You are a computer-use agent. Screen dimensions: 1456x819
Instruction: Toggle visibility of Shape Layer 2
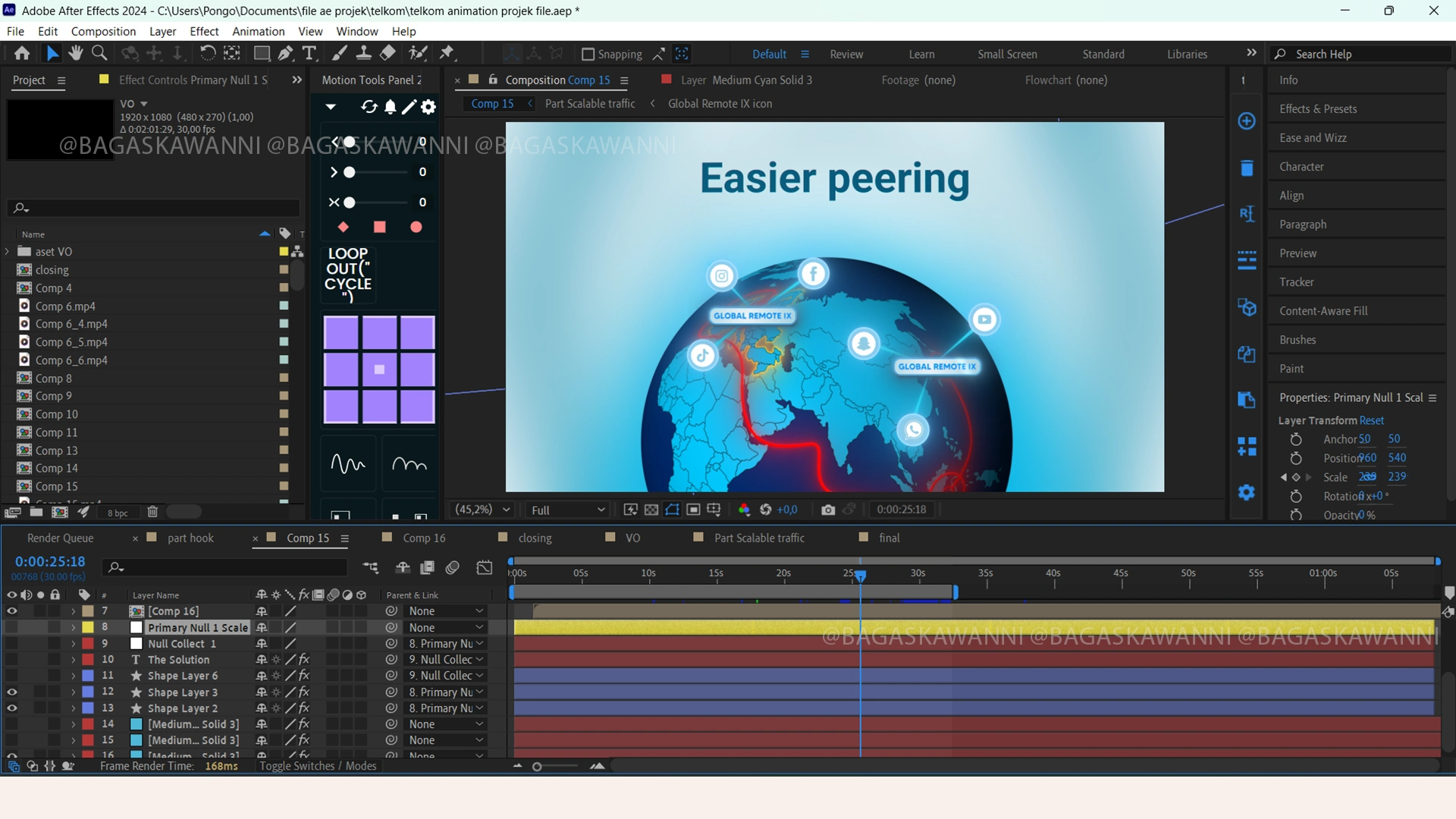tap(11, 708)
